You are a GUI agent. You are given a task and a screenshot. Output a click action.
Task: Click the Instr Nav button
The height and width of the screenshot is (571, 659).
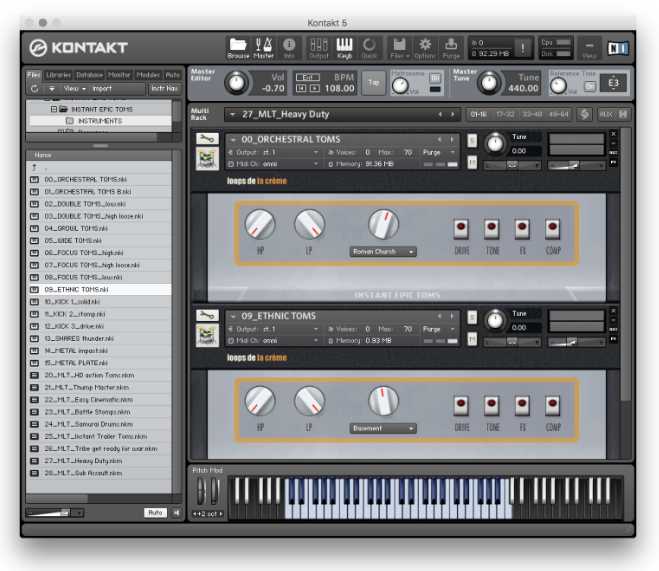[164, 89]
